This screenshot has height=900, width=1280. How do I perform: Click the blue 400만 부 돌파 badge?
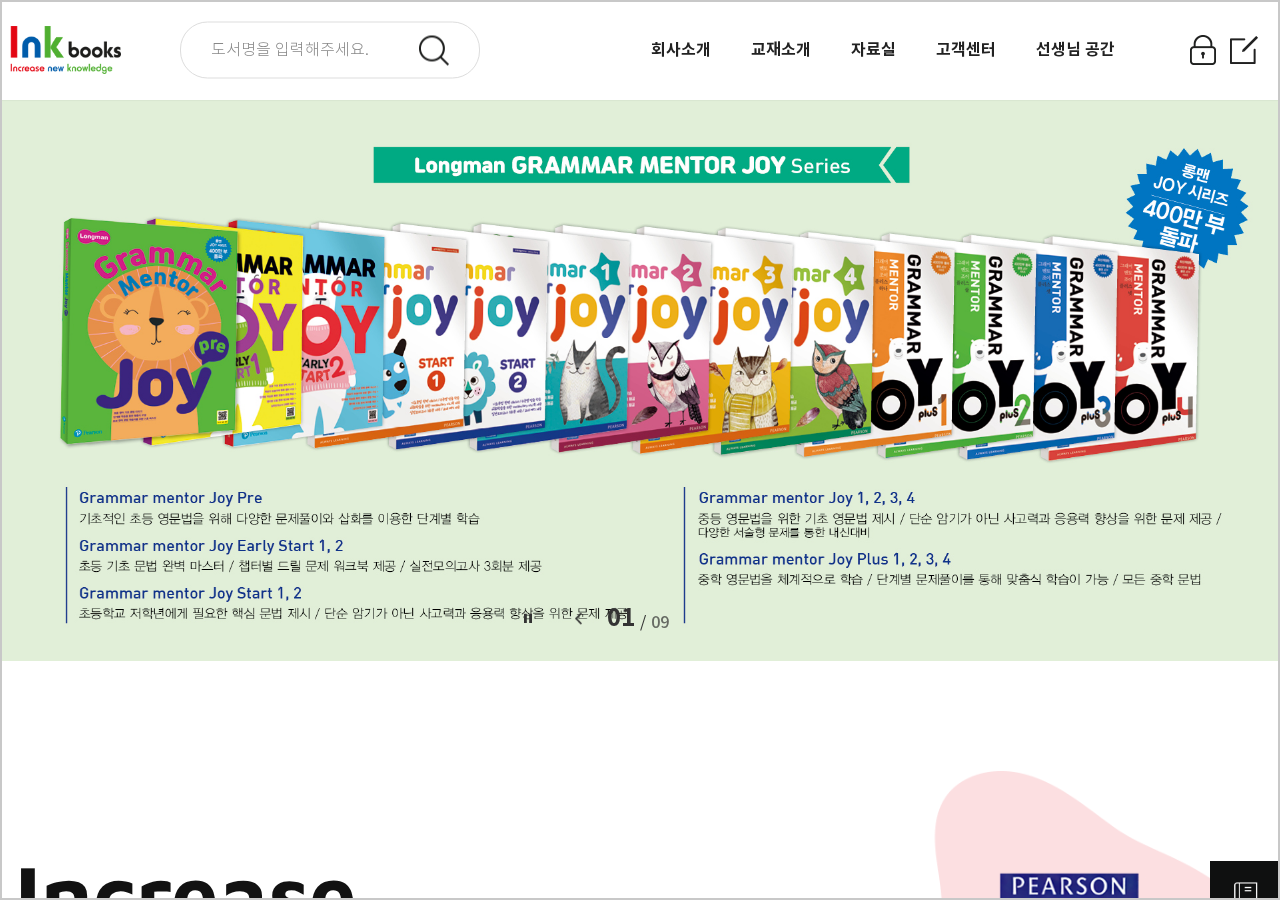click(x=1187, y=207)
